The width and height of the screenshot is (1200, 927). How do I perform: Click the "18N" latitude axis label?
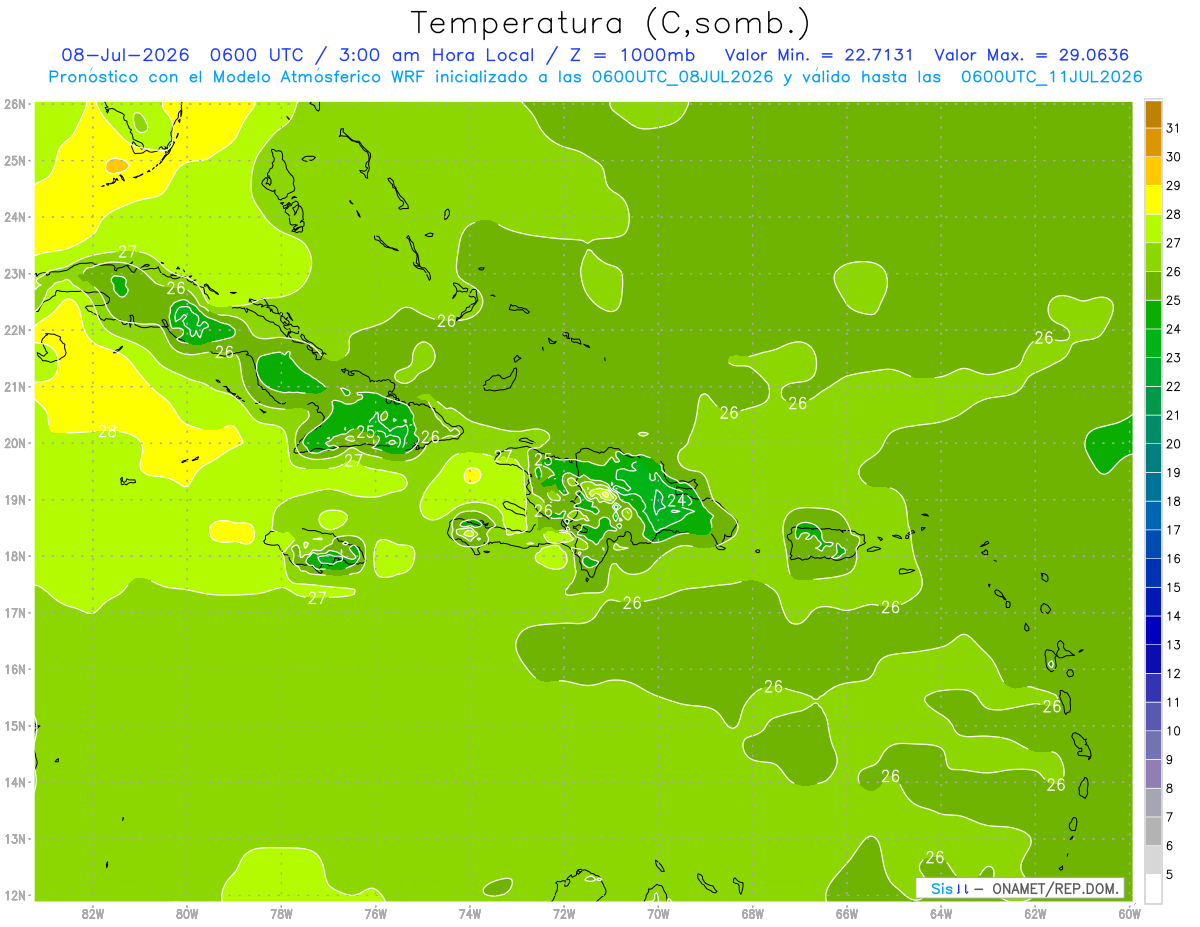(x=15, y=556)
